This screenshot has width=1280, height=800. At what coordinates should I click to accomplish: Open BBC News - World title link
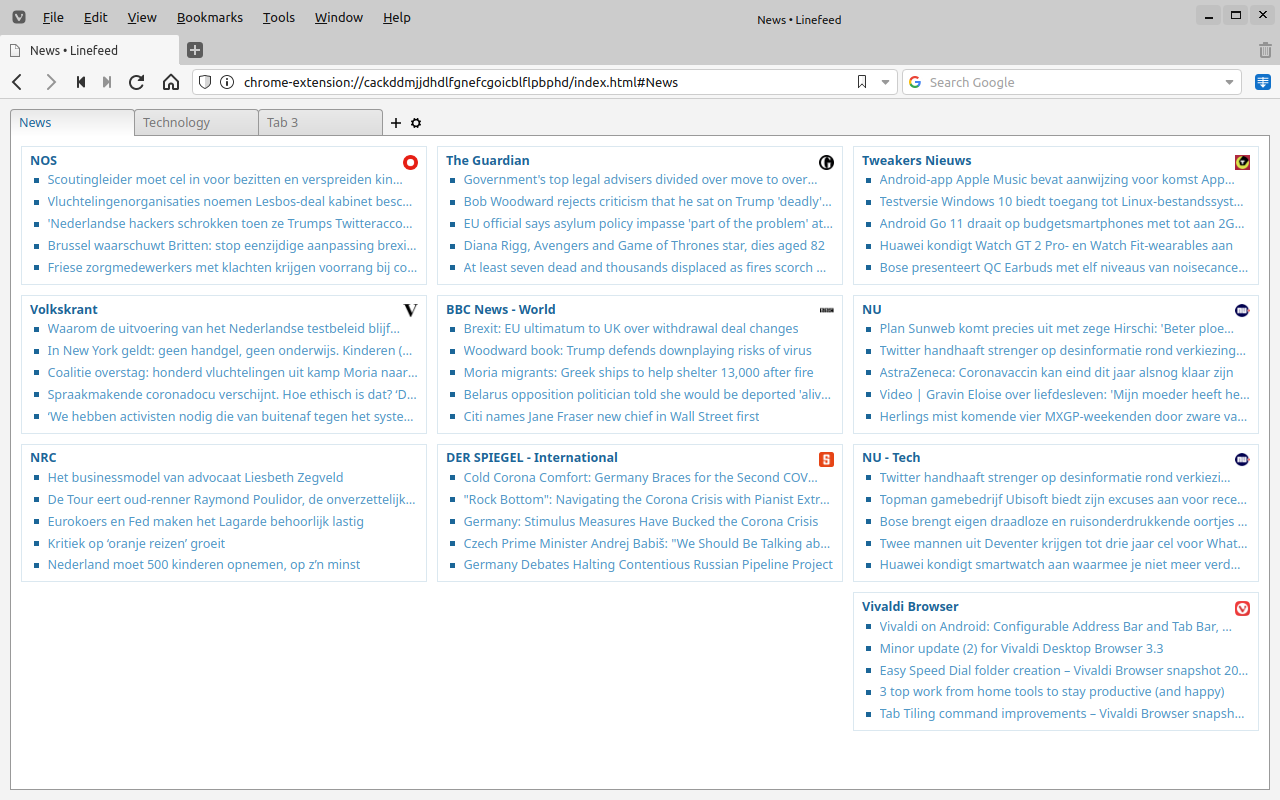pyautogui.click(x=501, y=309)
